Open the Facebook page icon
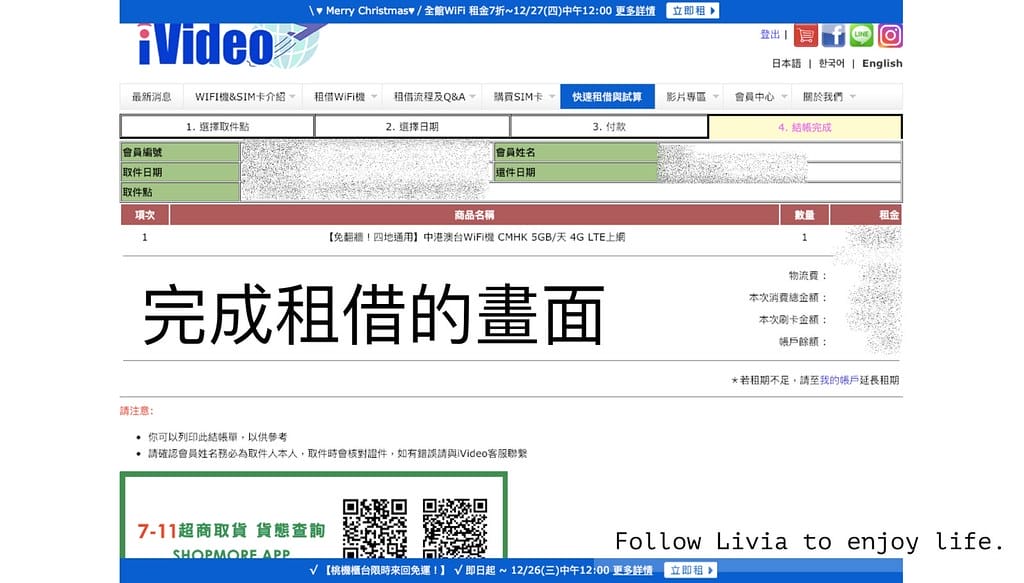Viewport: 1024px width, 583px height. [x=833, y=35]
